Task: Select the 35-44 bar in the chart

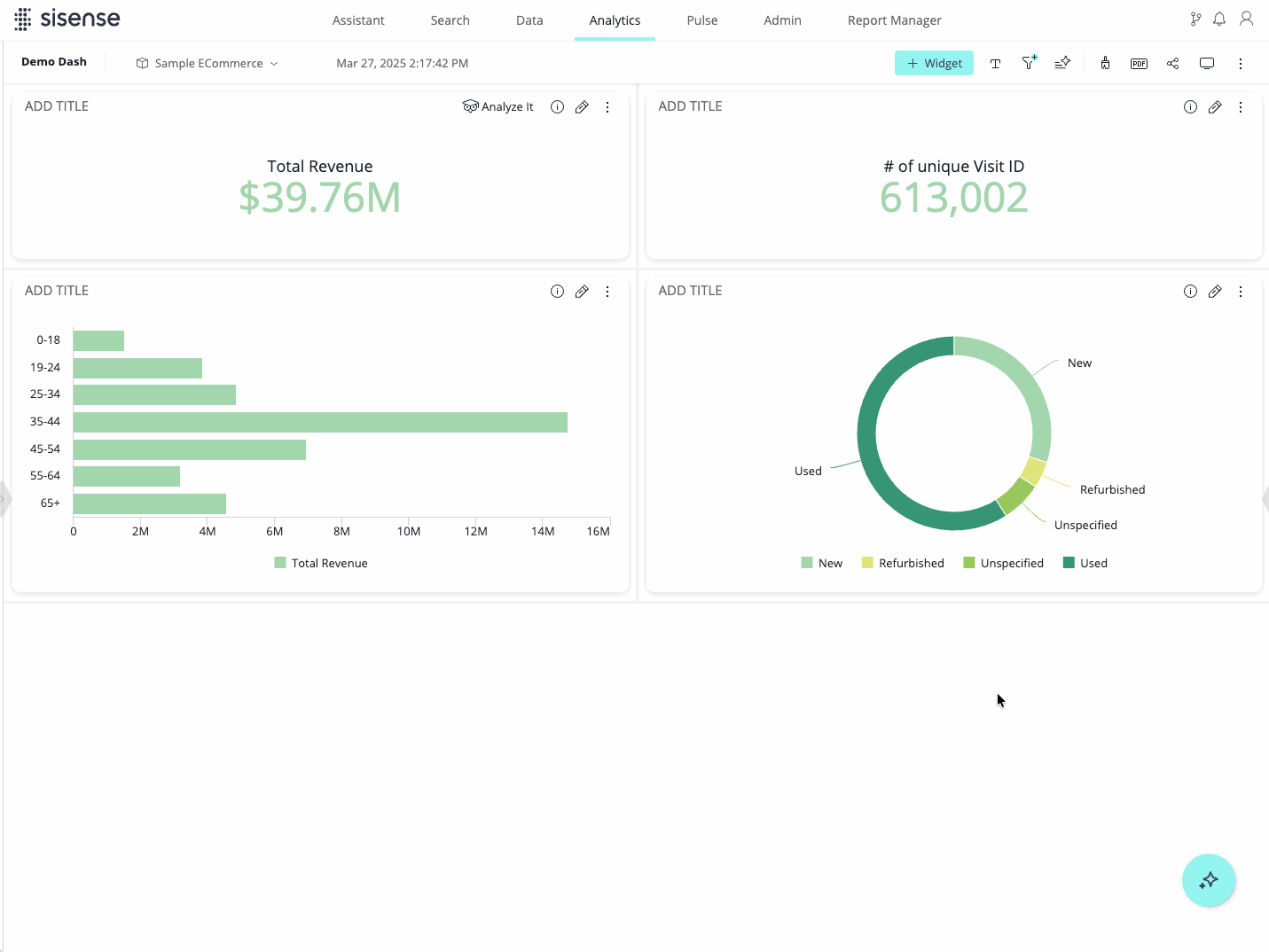Action: [320, 422]
